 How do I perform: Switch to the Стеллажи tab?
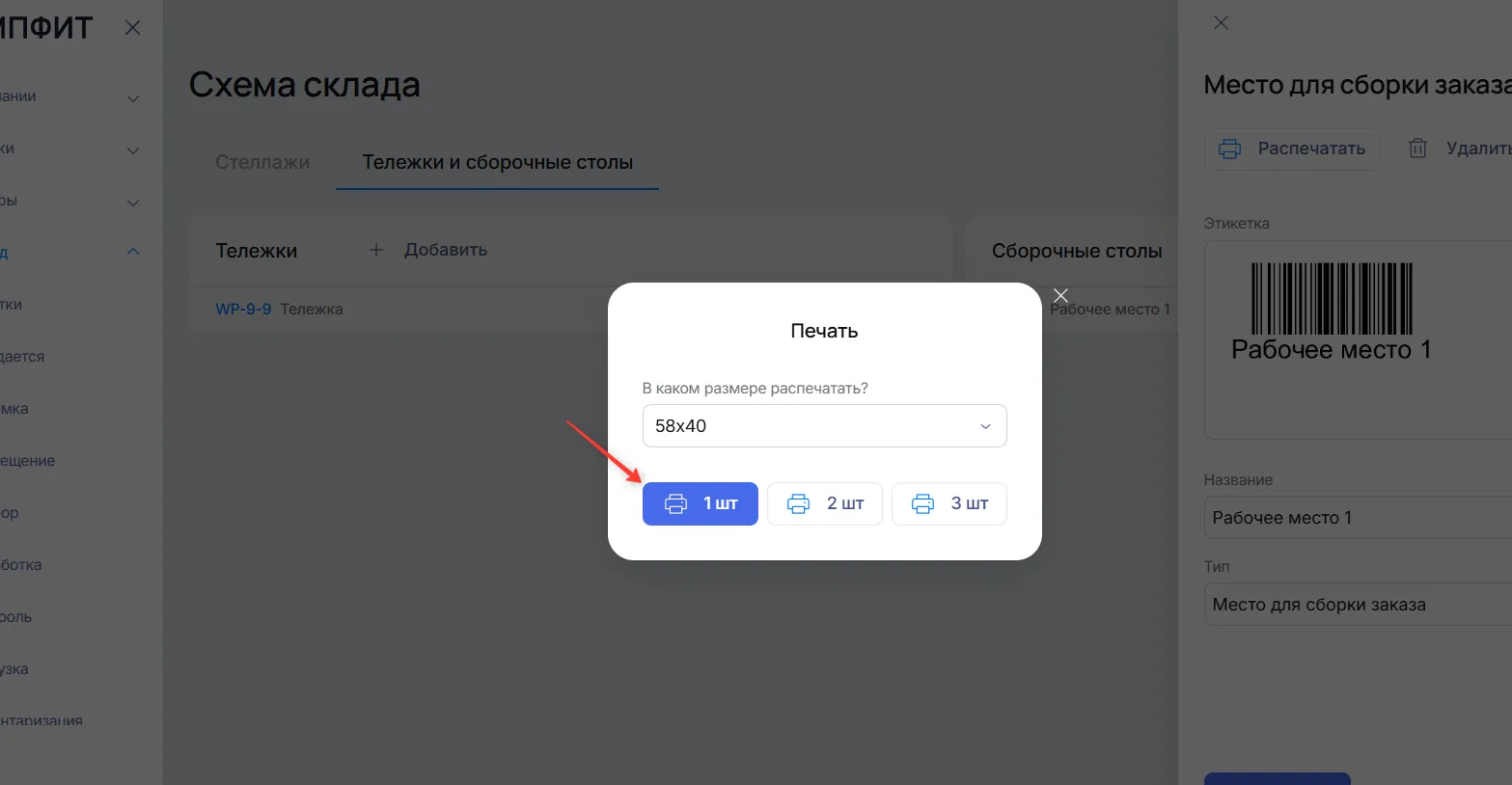(262, 162)
